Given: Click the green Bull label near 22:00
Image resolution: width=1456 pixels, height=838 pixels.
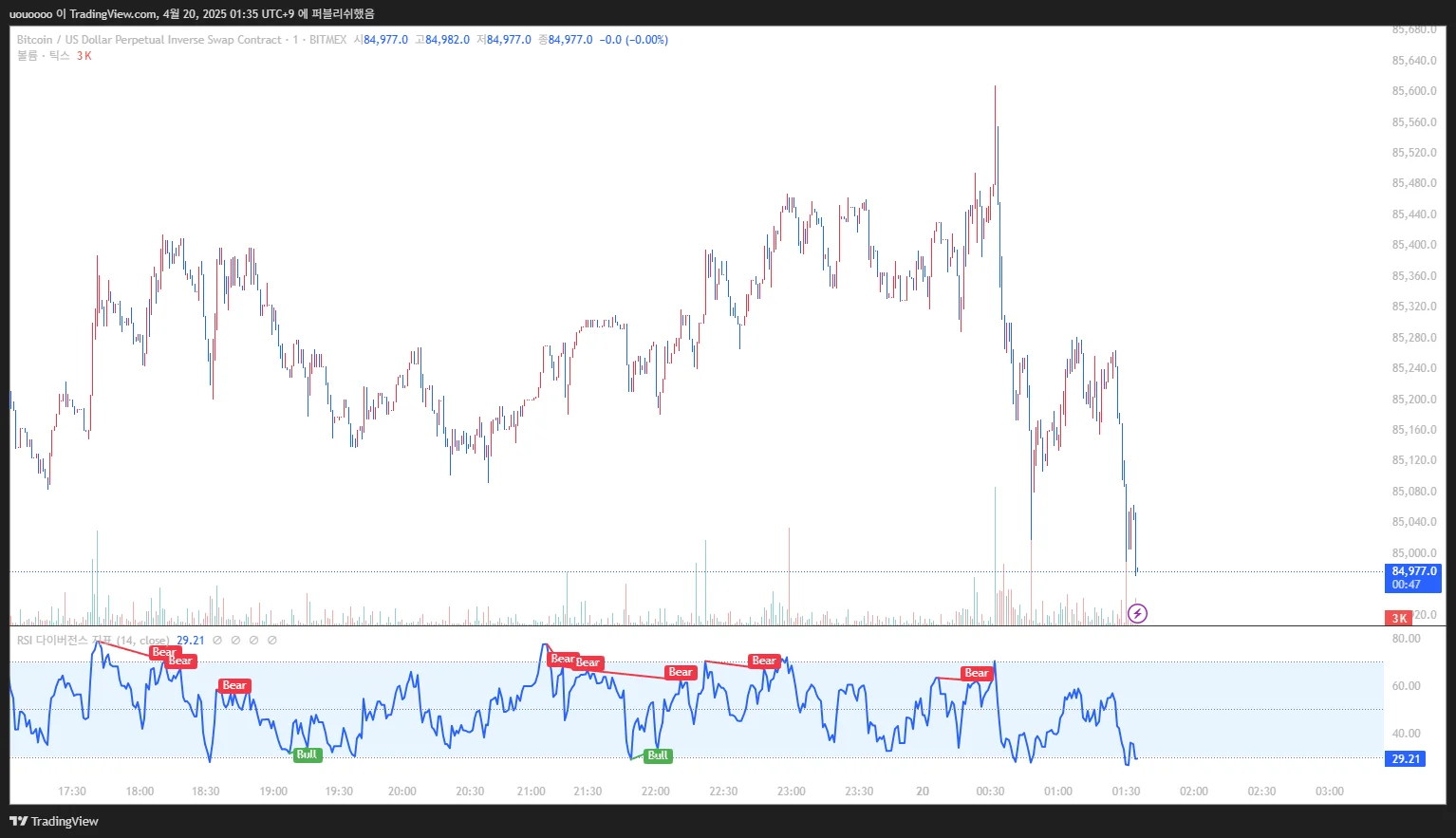Looking at the screenshot, I should point(658,755).
